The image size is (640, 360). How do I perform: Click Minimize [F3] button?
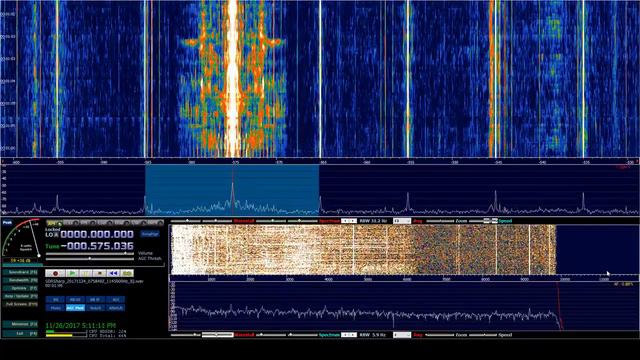pyautogui.click(x=20, y=324)
